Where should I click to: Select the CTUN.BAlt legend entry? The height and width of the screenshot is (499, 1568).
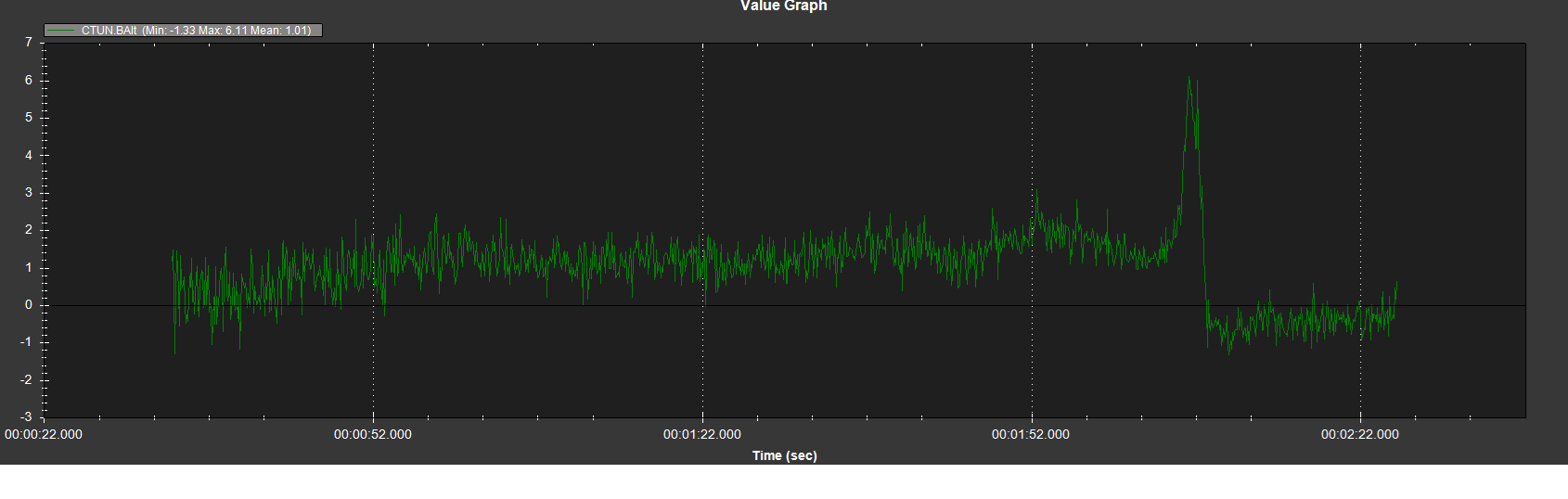click(x=184, y=31)
